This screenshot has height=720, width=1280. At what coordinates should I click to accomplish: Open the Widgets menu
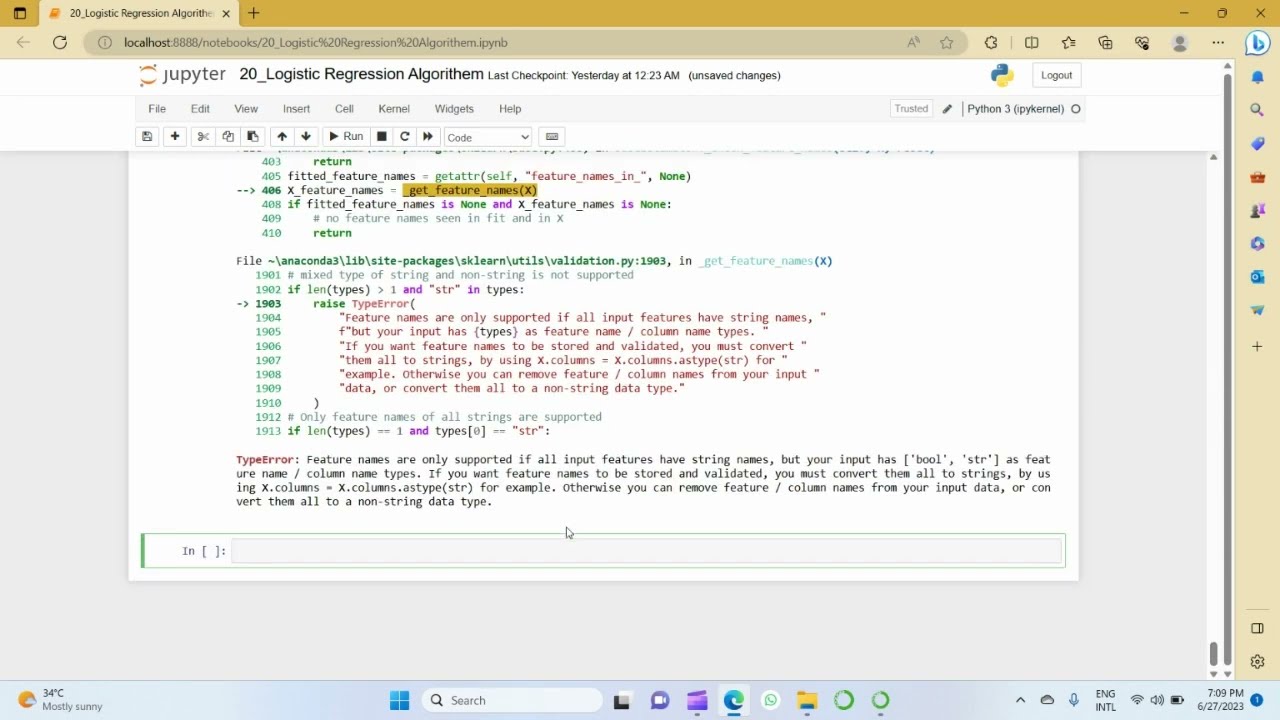[x=454, y=109]
